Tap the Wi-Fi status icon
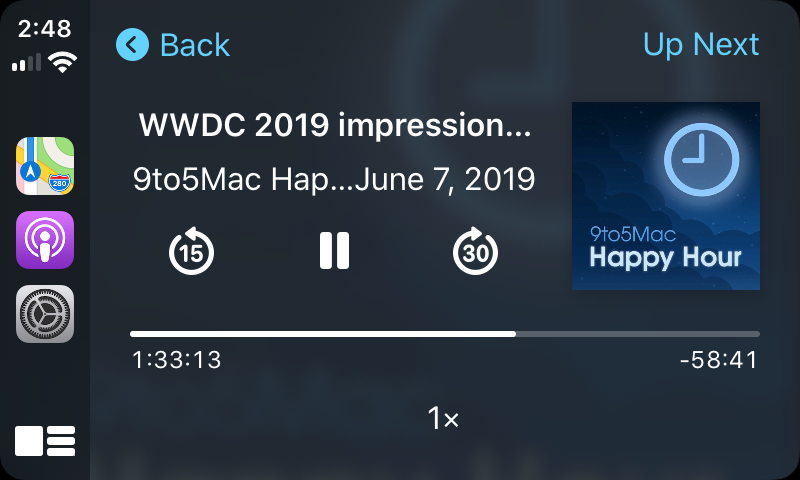800x480 pixels. (x=62, y=62)
